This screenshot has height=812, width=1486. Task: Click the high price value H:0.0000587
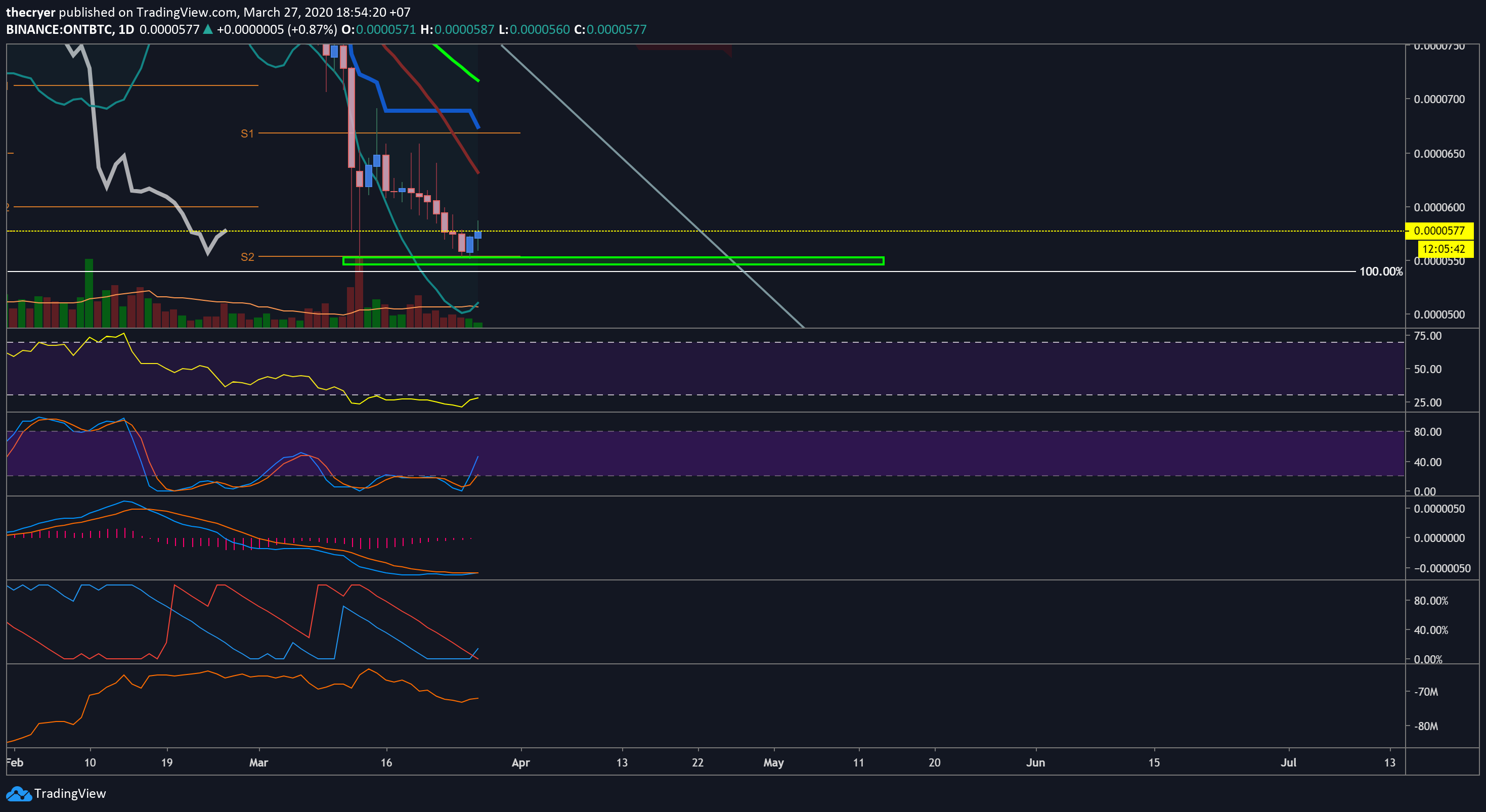tap(457, 29)
